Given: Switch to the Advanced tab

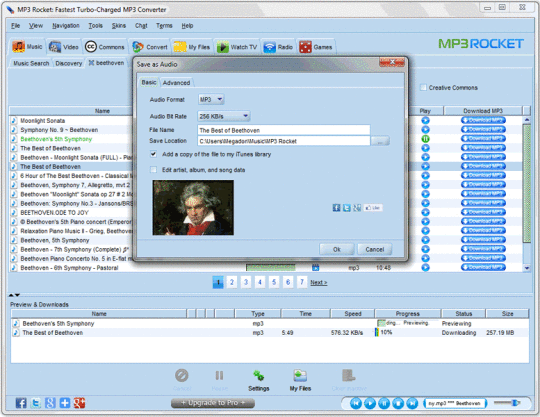Looking at the screenshot, I should (x=176, y=83).
